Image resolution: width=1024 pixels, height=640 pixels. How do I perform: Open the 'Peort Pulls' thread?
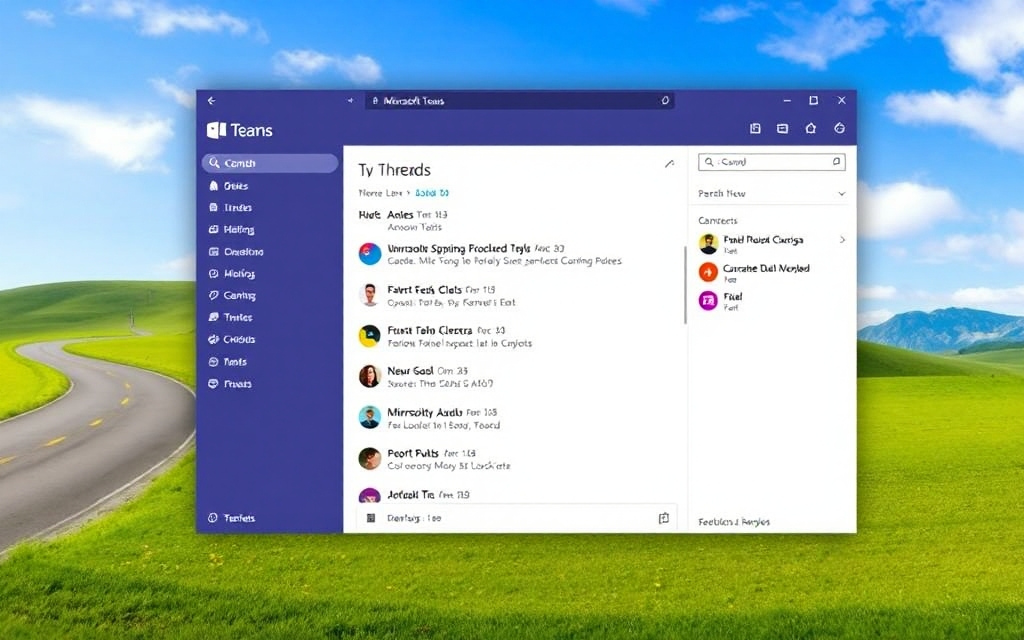click(x=516, y=458)
